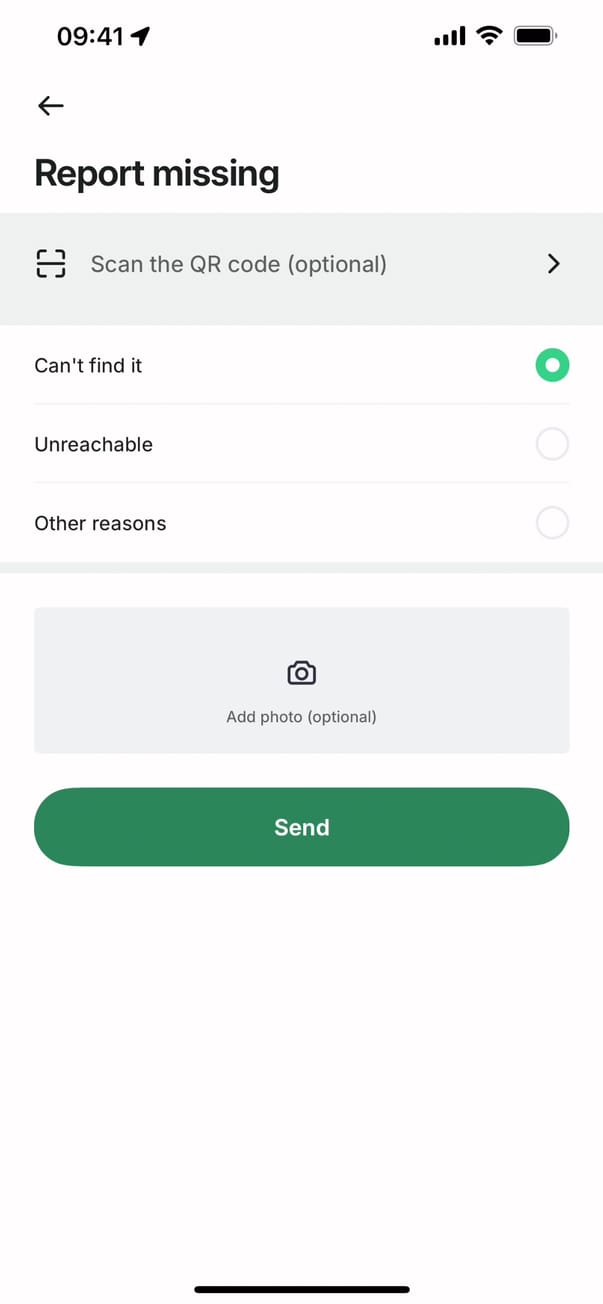Image resolution: width=603 pixels, height=1304 pixels.
Task: Tap the "Can't find it" option label
Action: click(x=88, y=366)
